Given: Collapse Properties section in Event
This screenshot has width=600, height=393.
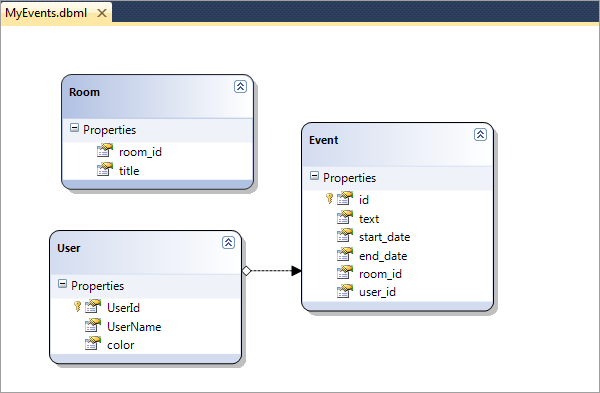Looking at the screenshot, I should (x=314, y=176).
